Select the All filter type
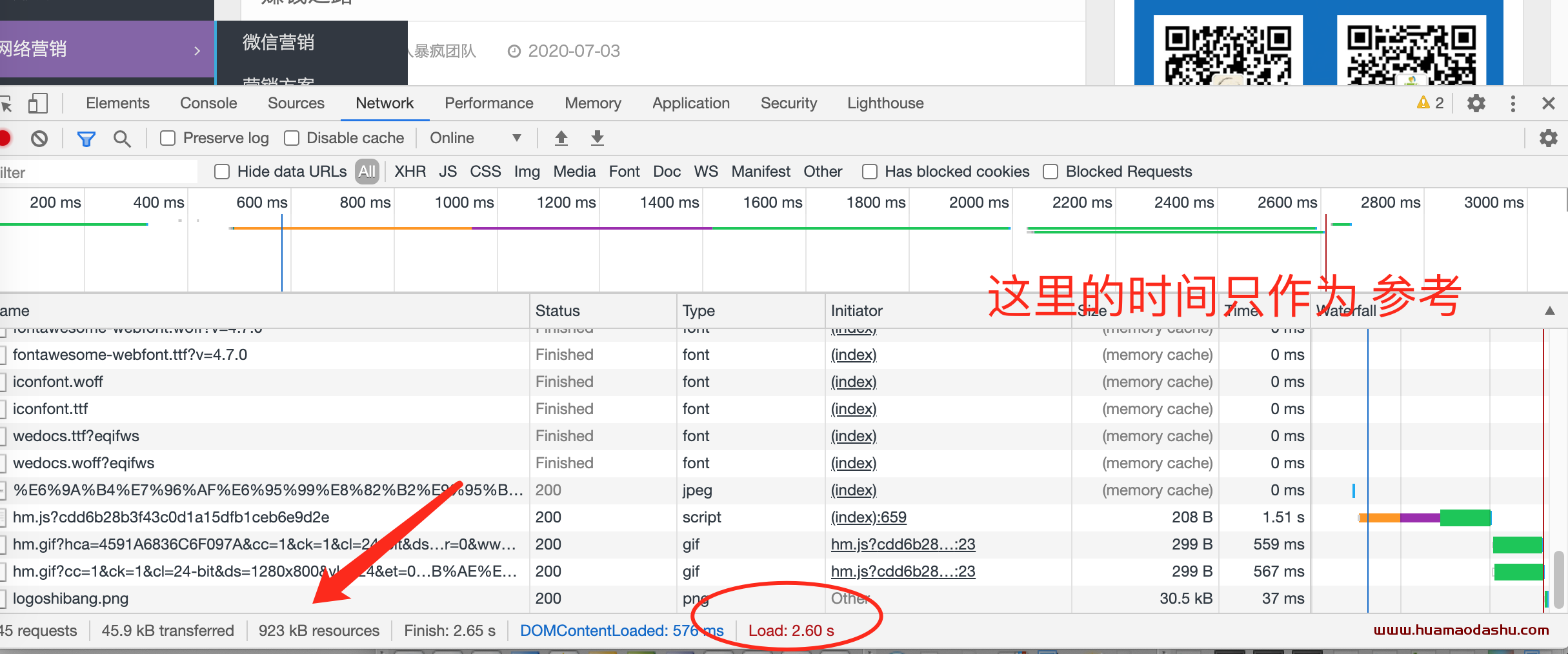 pyautogui.click(x=367, y=172)
